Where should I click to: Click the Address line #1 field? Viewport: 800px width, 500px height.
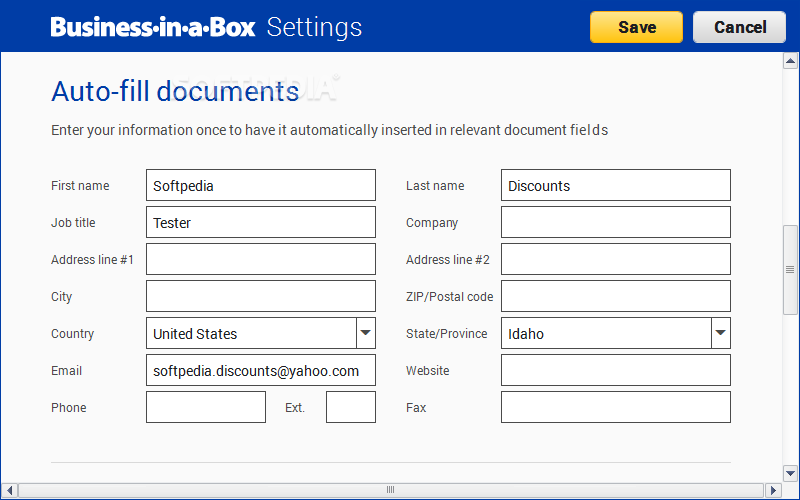click(261, 259)
